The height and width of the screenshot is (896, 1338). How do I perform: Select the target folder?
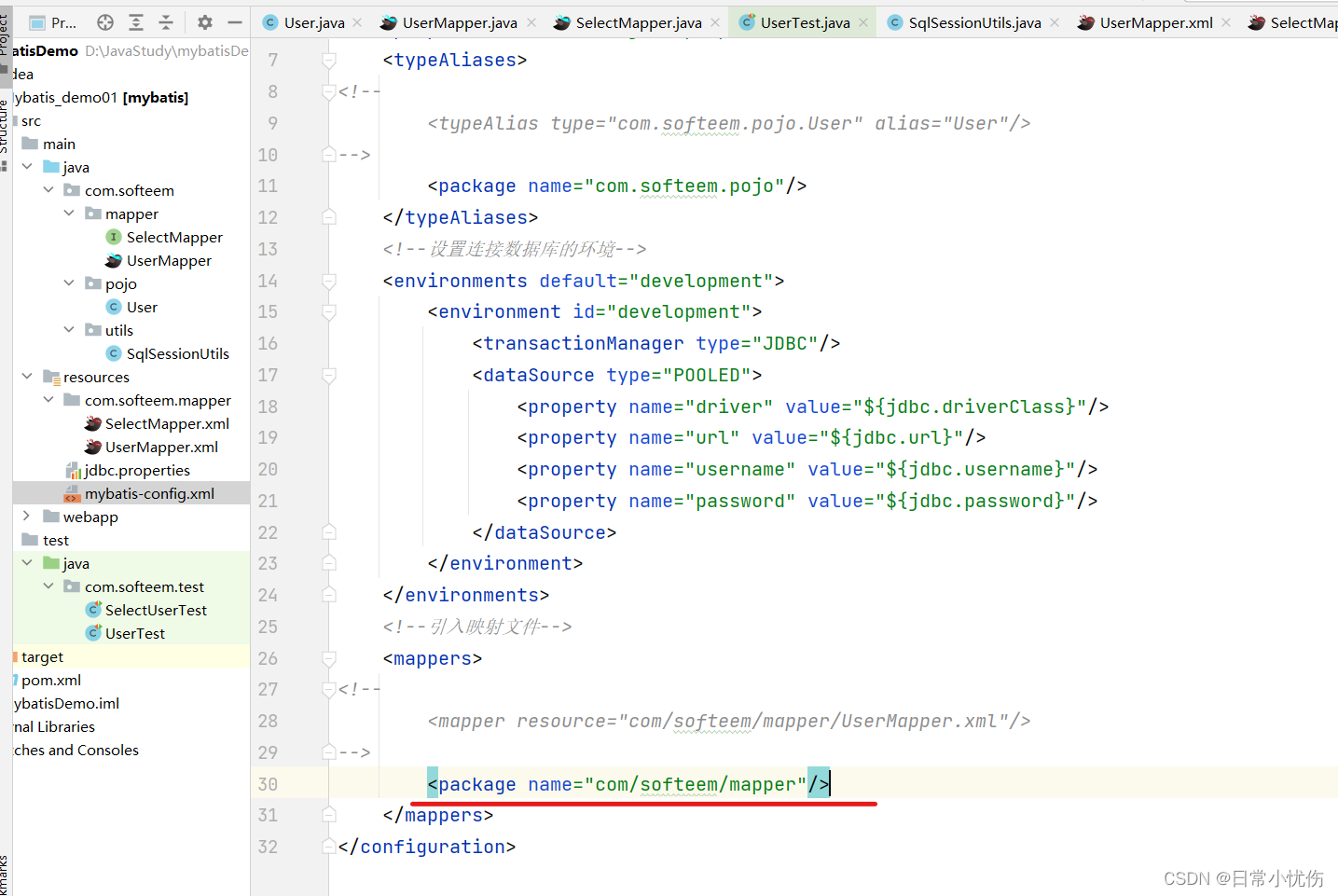(42, 656)
